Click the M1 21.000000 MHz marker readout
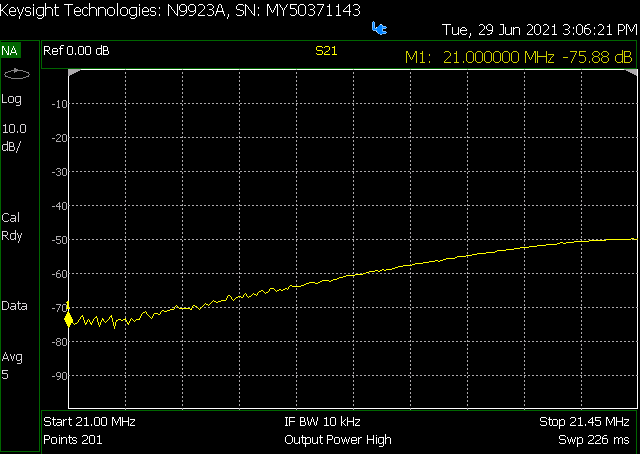The height and width of the screenshot is (454, 640). pos(518,57)
